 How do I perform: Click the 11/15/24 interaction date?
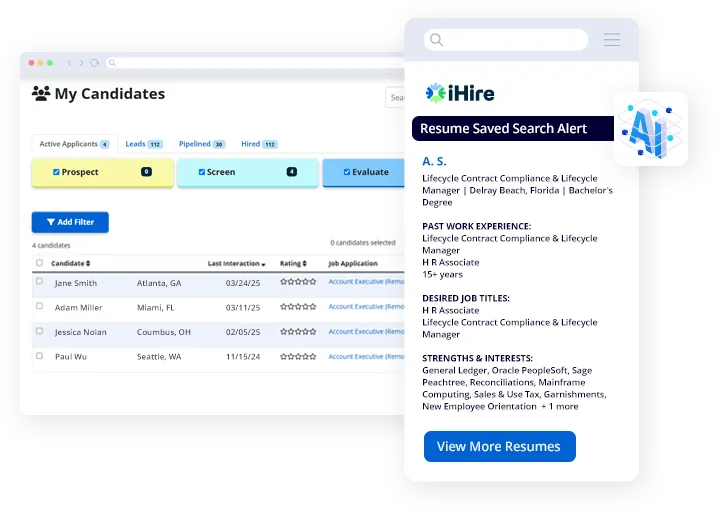pyautogui.click(x=243, y=357)
